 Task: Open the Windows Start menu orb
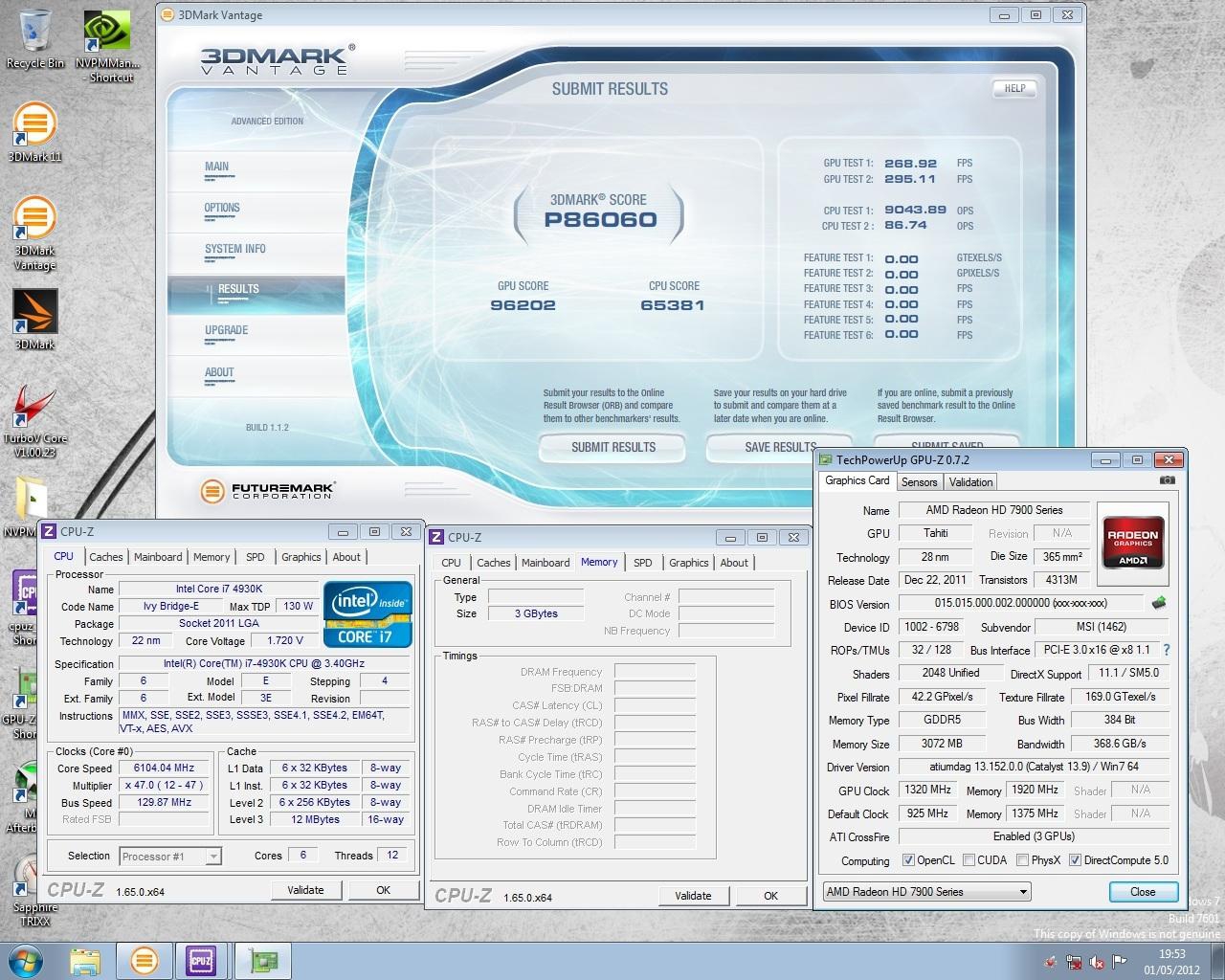point(27,960)
